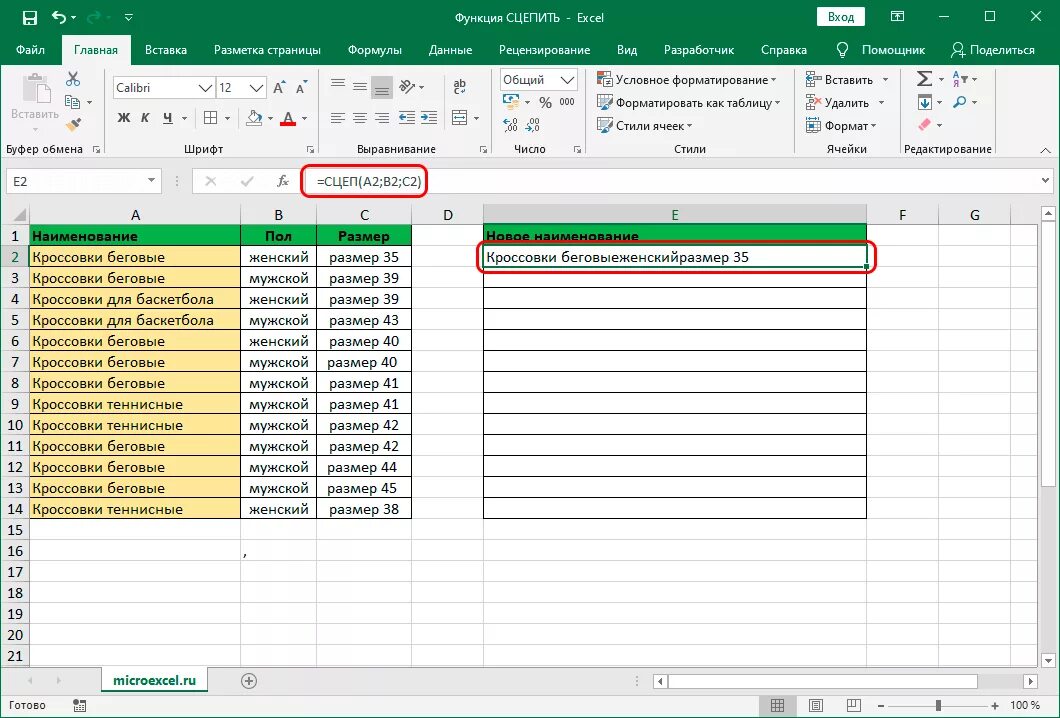Click Формат cells button
The height and width of the screenshot is (718, 1060).
click(x=840, y=126)
